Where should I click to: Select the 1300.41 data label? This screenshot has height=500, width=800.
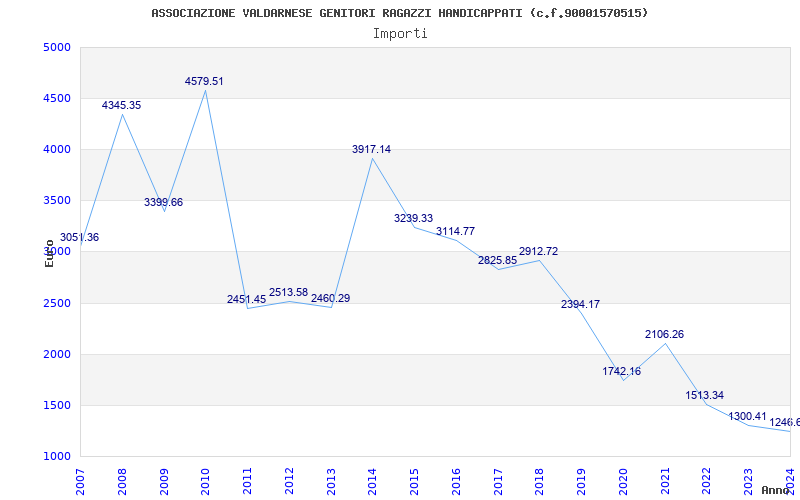point(747,416)
